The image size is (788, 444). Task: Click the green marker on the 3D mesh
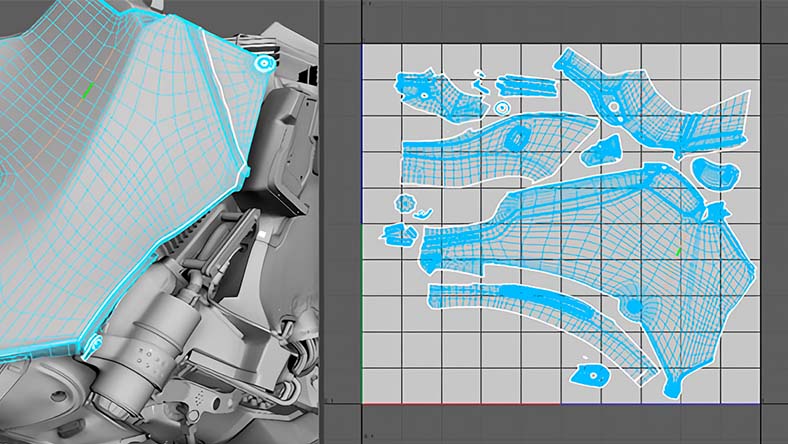(x=88, y=91)
